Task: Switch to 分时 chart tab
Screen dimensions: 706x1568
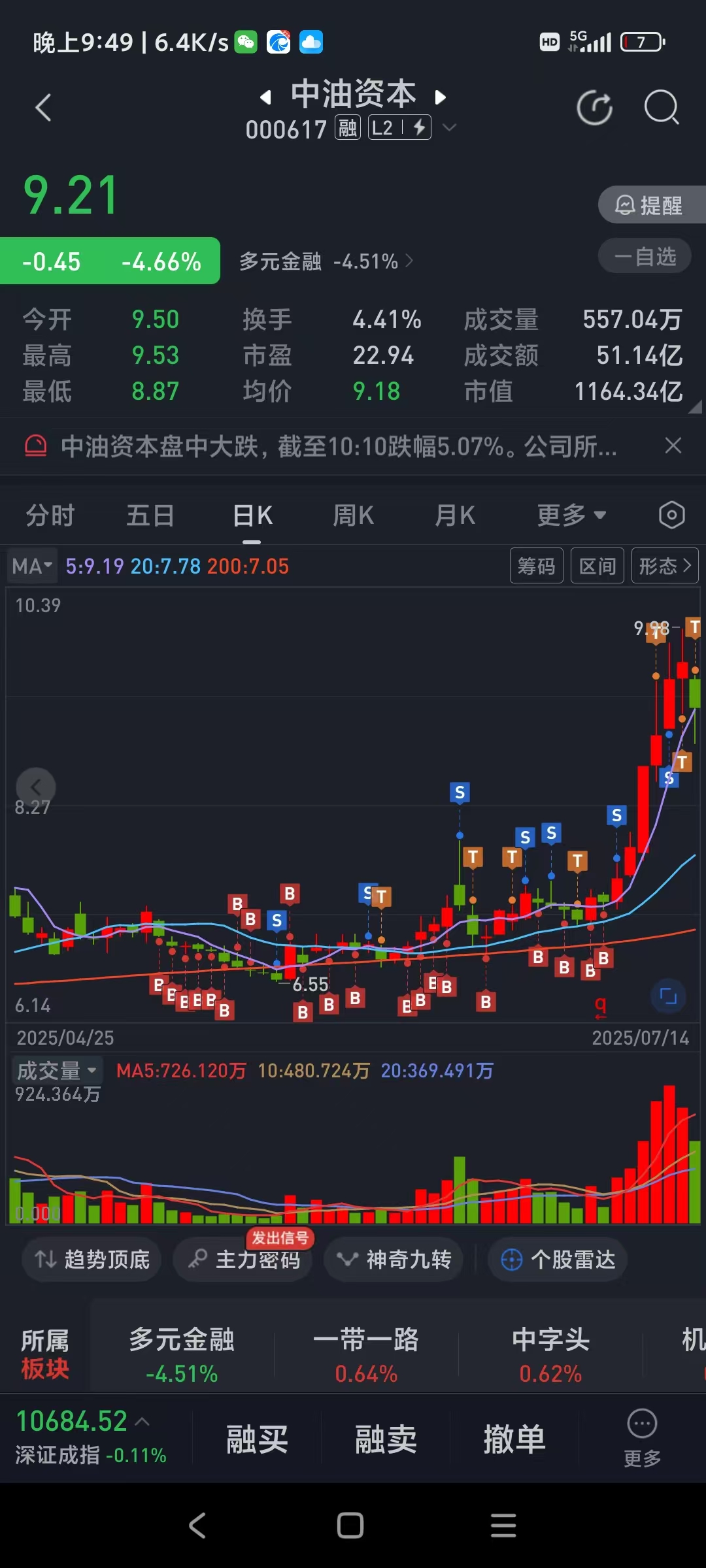Action: (x=50, y=515)
